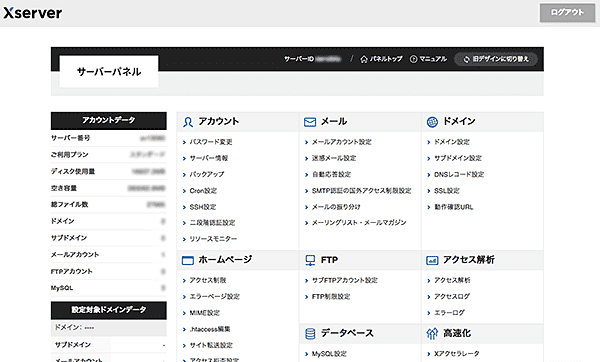
Task: Open SSH設定
Action: pyautogui.click(x=203, y=207)
